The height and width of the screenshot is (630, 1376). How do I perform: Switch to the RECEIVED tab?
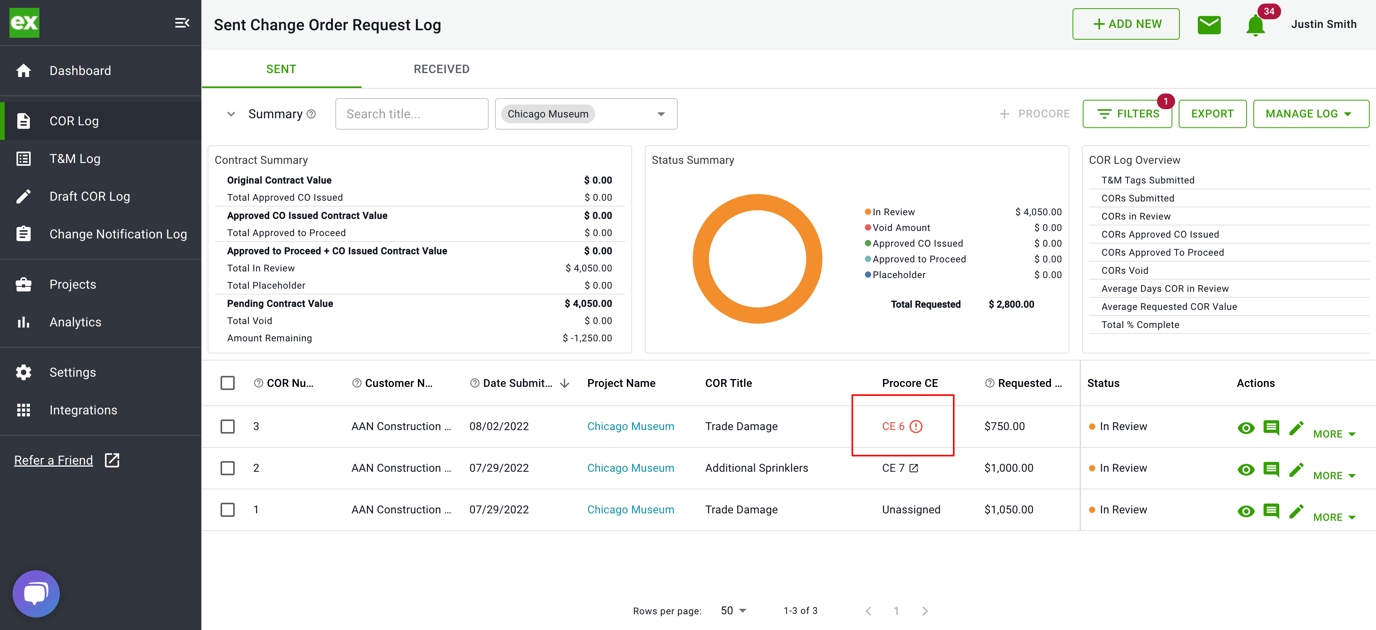[441, 69]
